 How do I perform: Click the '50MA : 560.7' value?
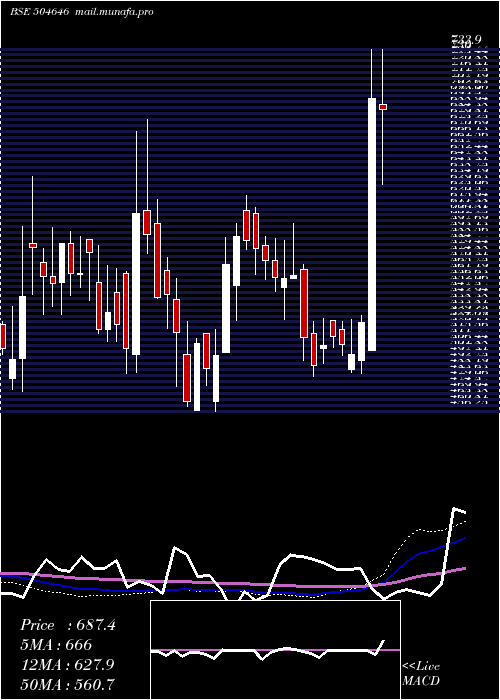[67, 684]
